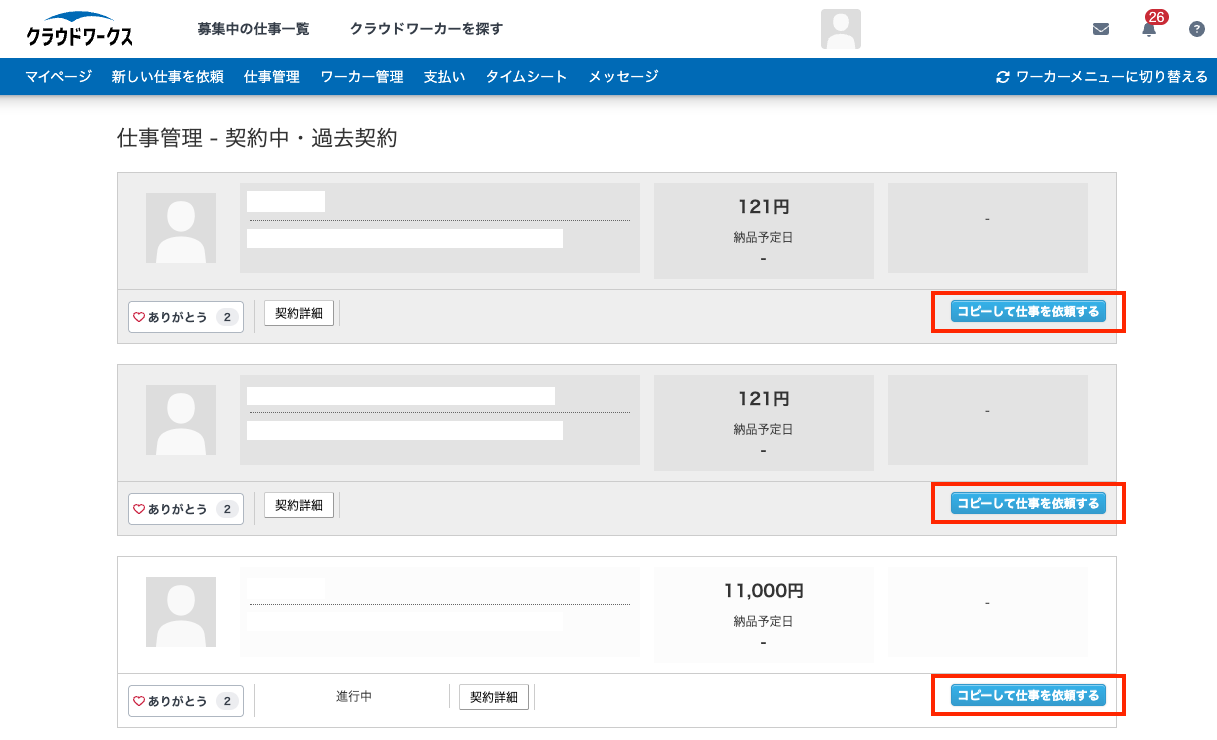Image resolution: width=1217 pixels, height=740 pixels.
Task: Toggle ありがとう heart on first contract
Action: click(140, 317)
